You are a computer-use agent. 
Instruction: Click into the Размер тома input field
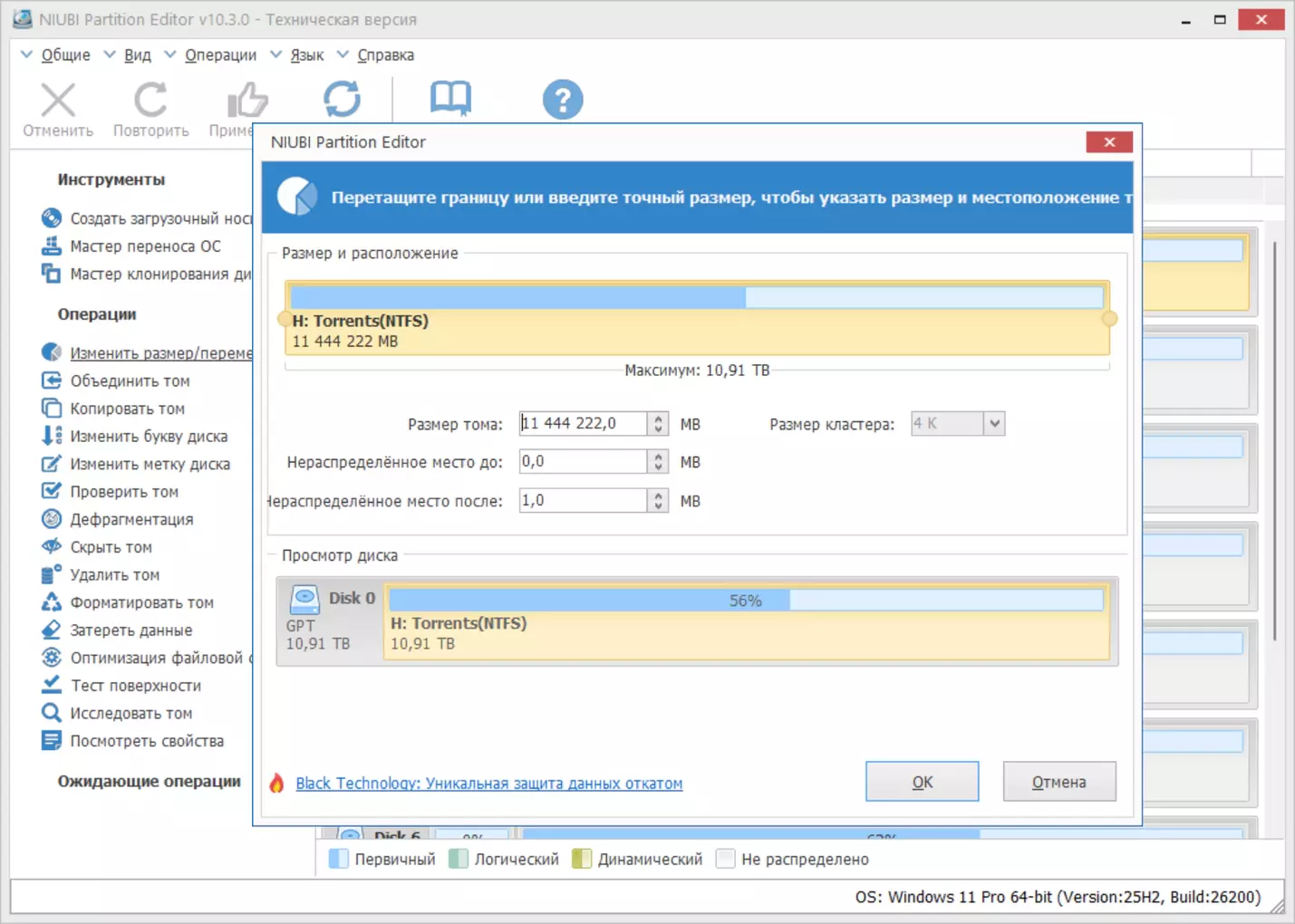coord(582,423)
